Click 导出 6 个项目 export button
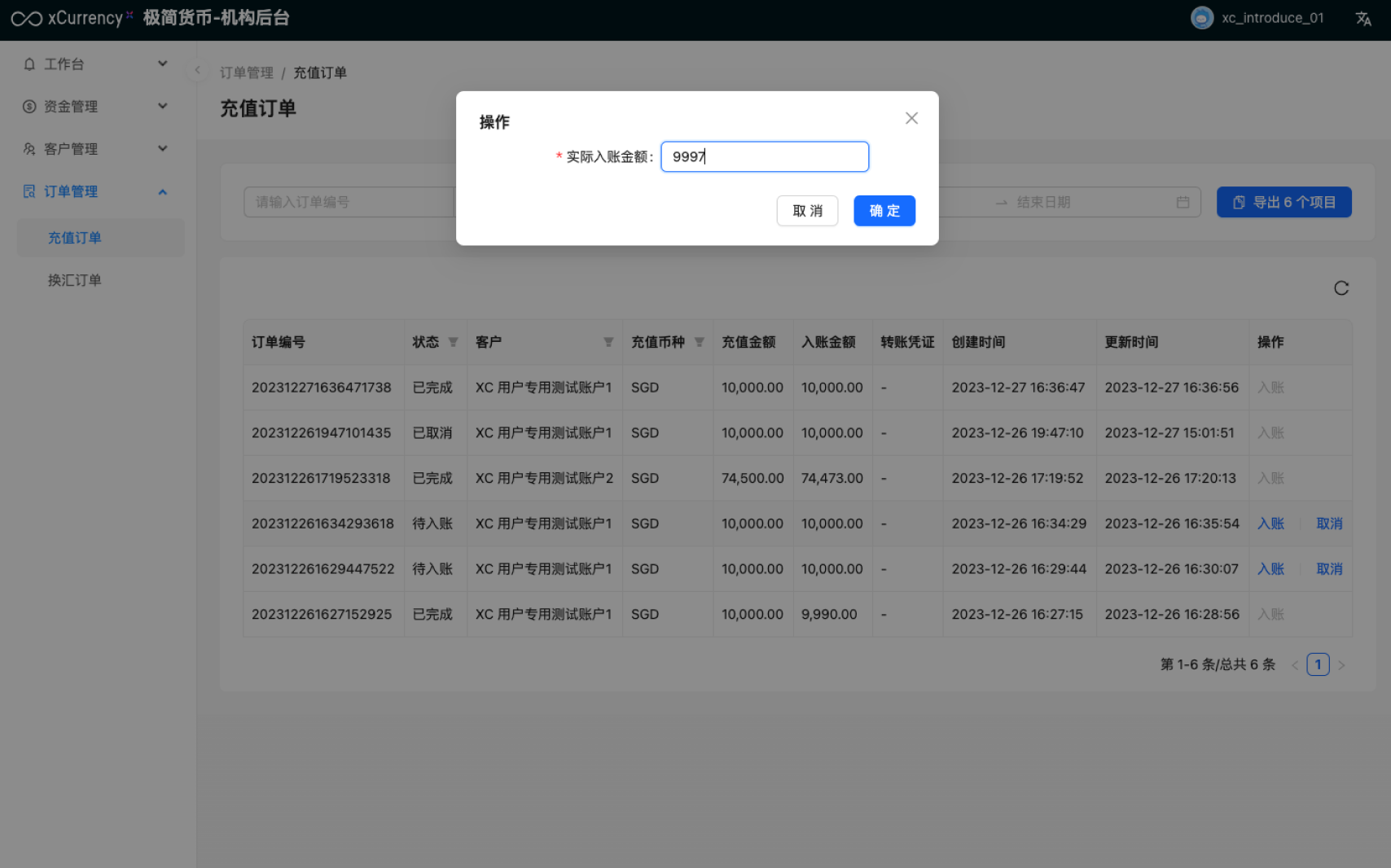1391x868 pixels. [1283, 202]
